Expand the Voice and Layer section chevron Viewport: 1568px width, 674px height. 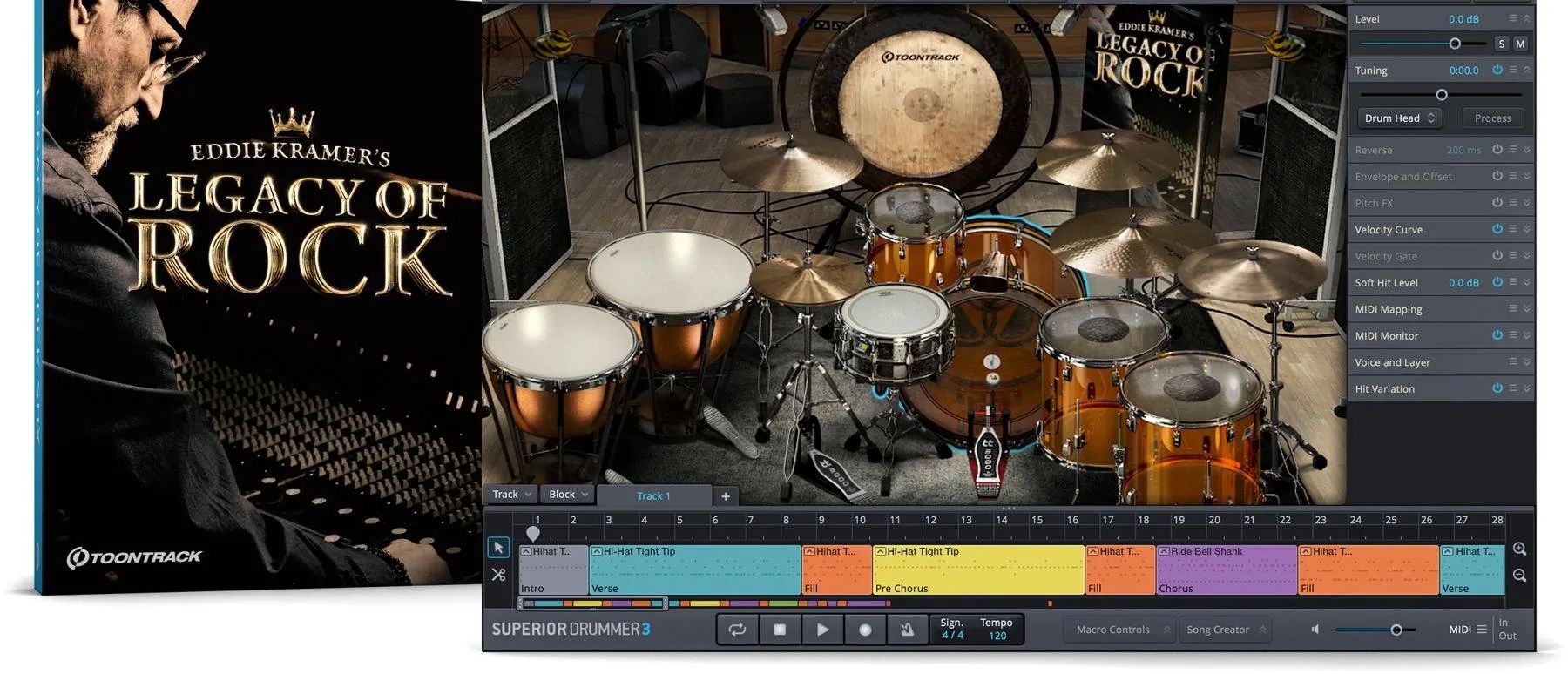pyautogui.click(x=1526, y=361)
